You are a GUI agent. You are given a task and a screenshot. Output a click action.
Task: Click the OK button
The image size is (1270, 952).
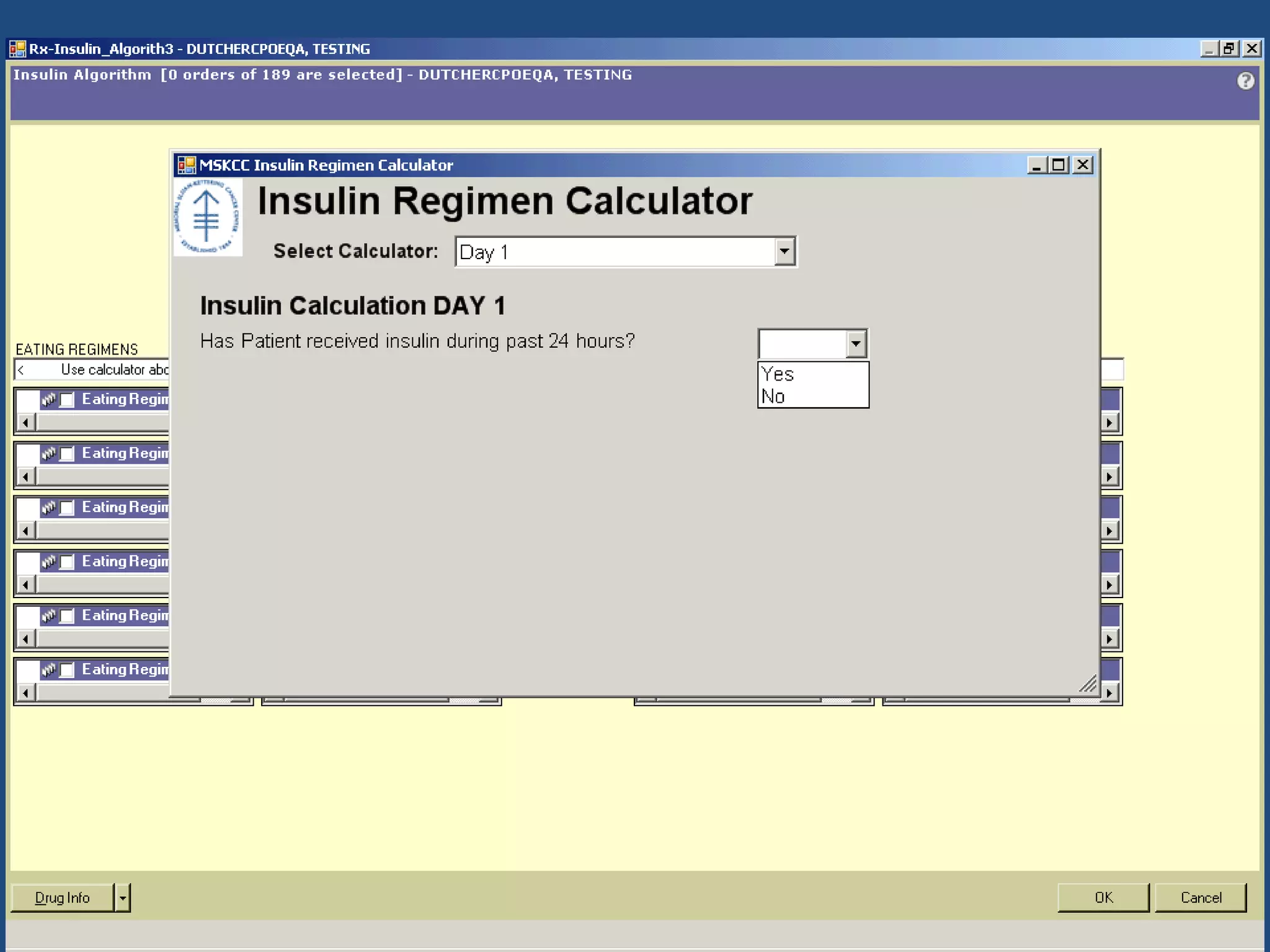click(x=1103, y=897)
